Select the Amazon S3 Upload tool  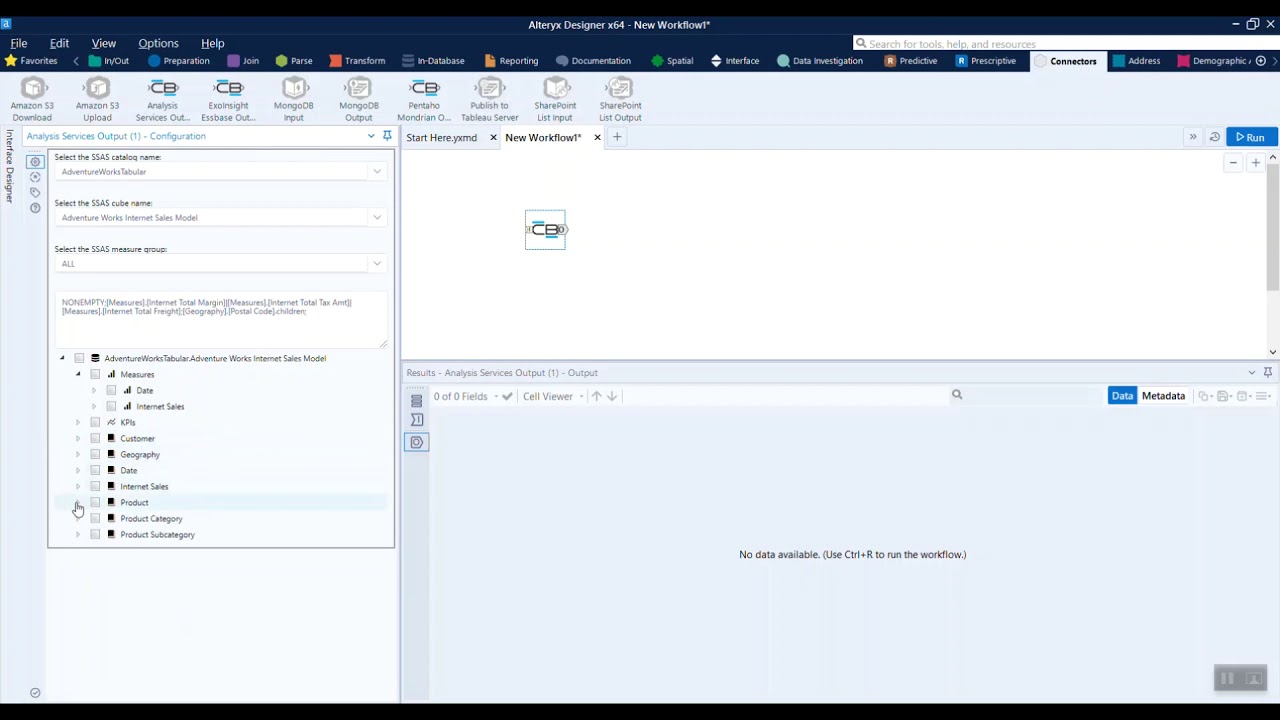click(97, 100)
